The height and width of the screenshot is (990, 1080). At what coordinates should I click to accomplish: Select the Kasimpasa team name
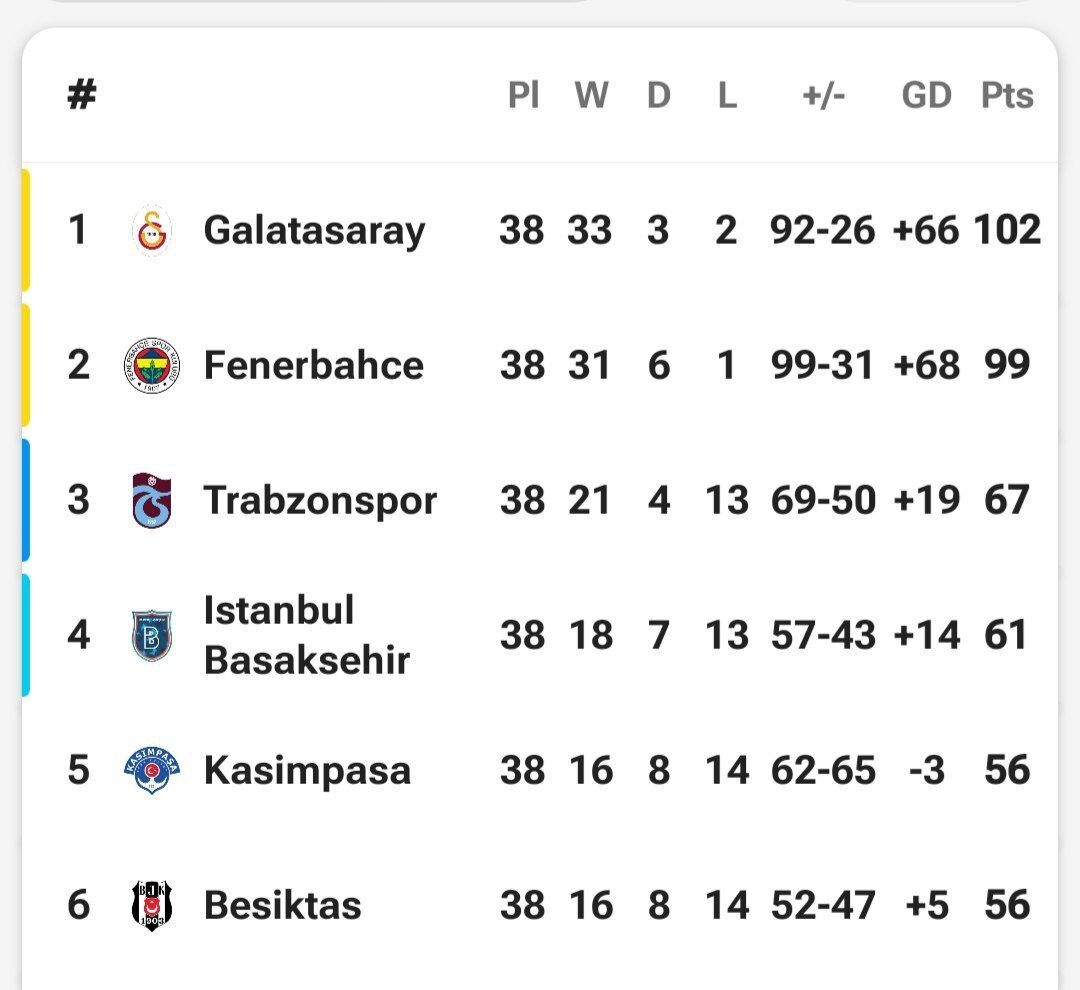[307, 770]
